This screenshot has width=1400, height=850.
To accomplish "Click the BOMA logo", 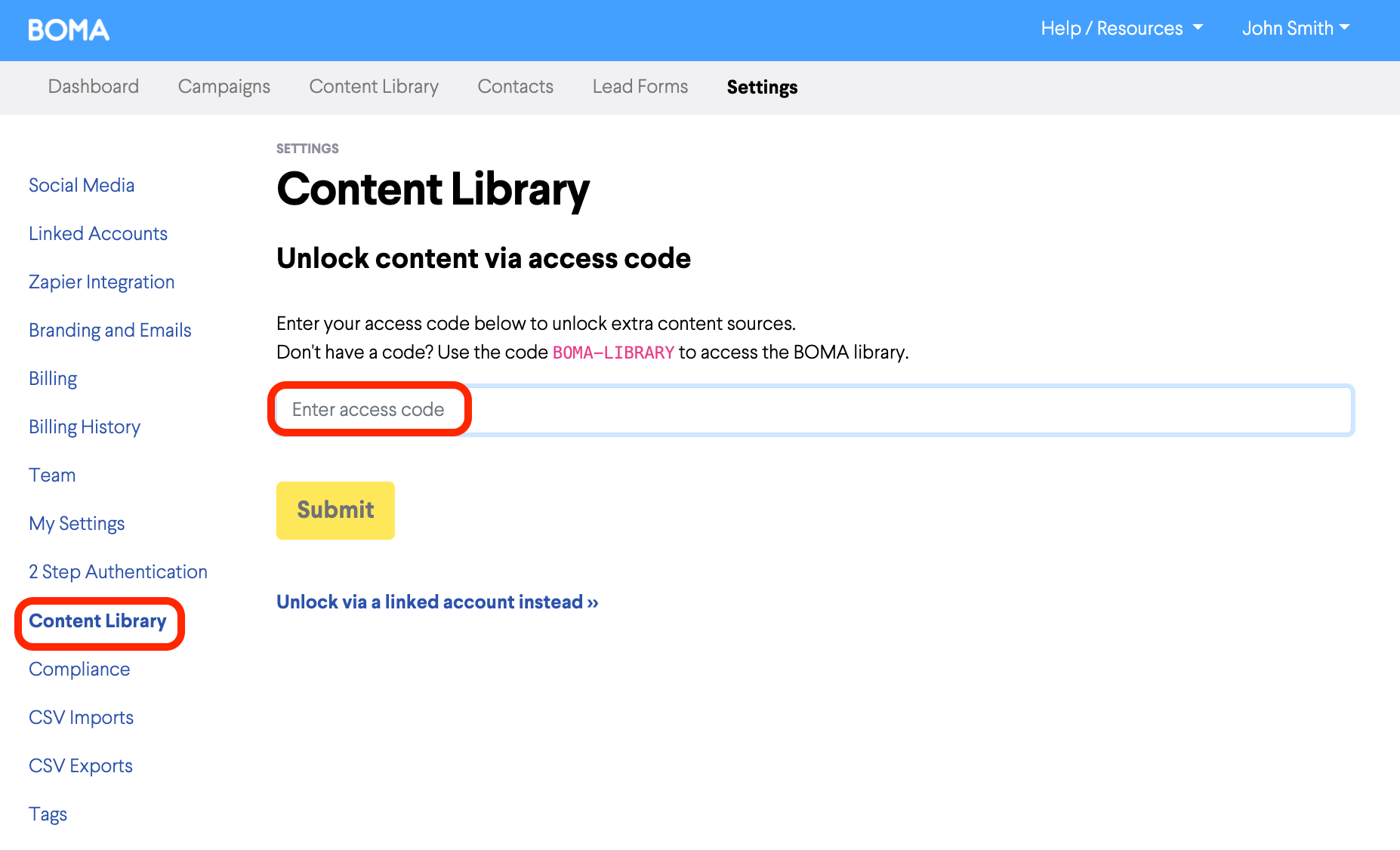I will (69, 29).
